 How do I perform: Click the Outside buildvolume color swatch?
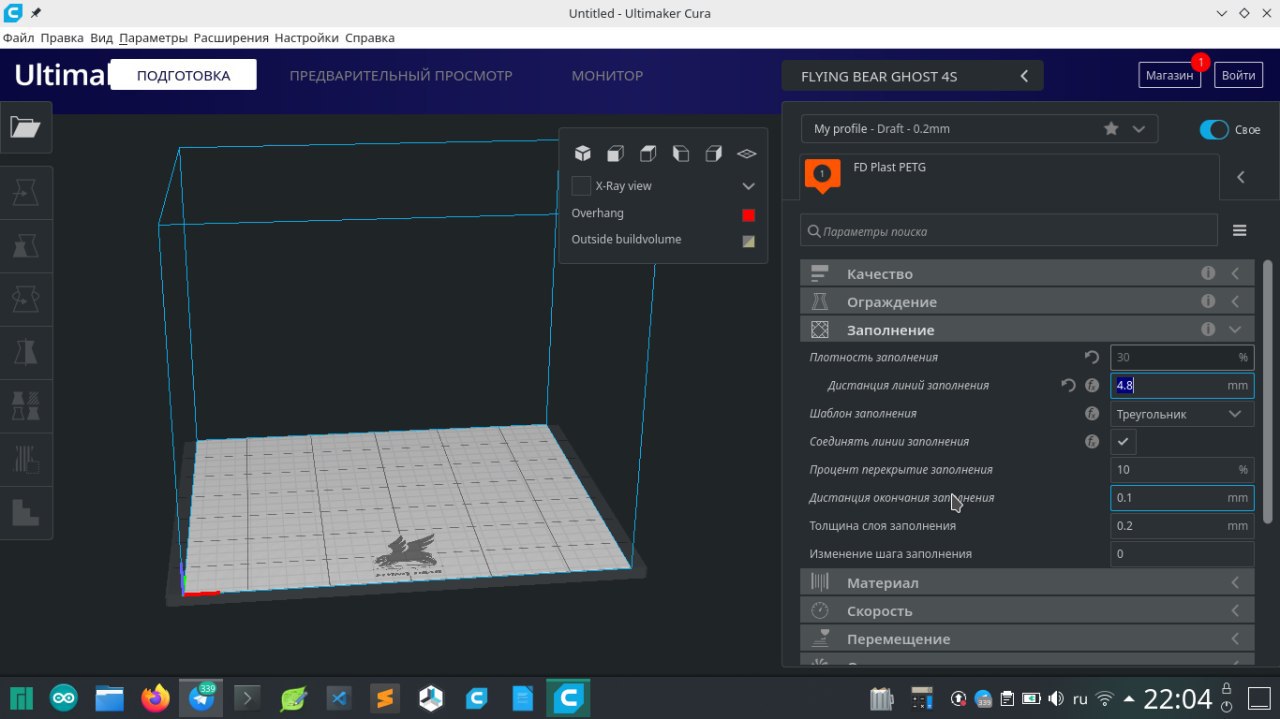pyautogui.click(x=748, y=241)
